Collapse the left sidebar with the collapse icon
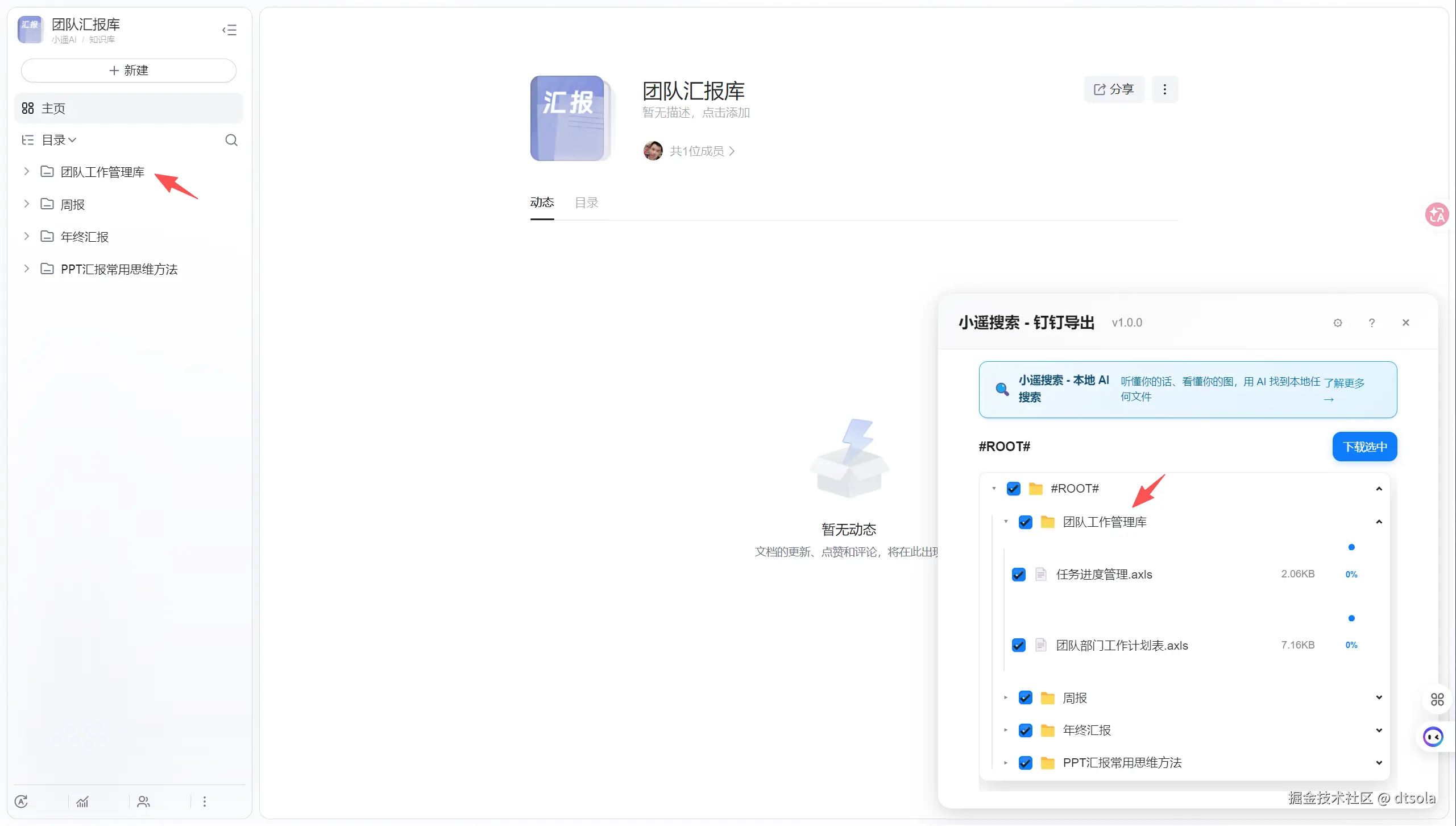 pyautogui.click(x=229, y=30)
